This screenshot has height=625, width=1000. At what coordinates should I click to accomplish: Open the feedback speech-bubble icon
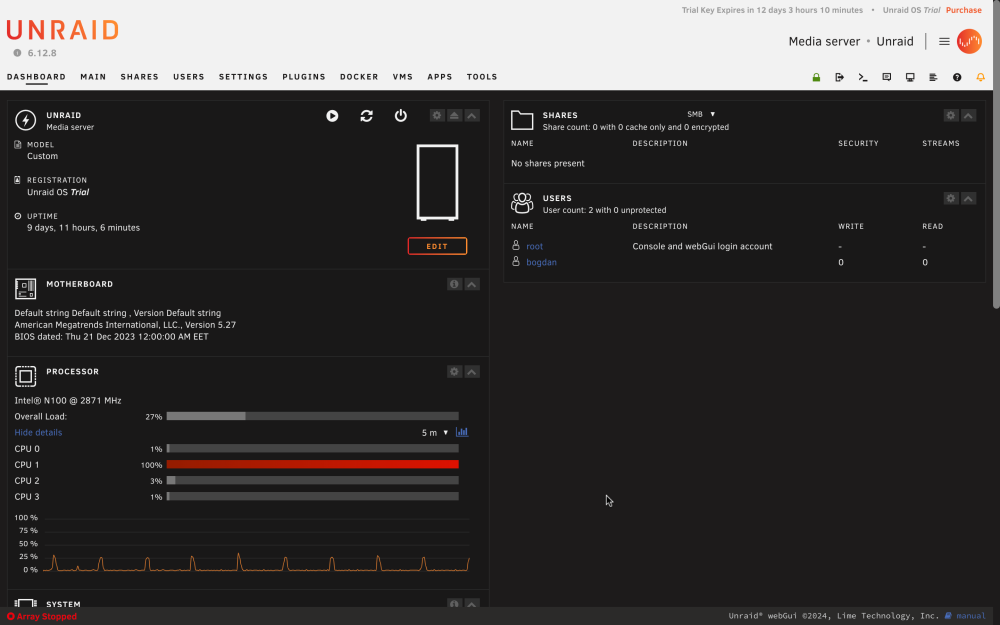[886, 77]
